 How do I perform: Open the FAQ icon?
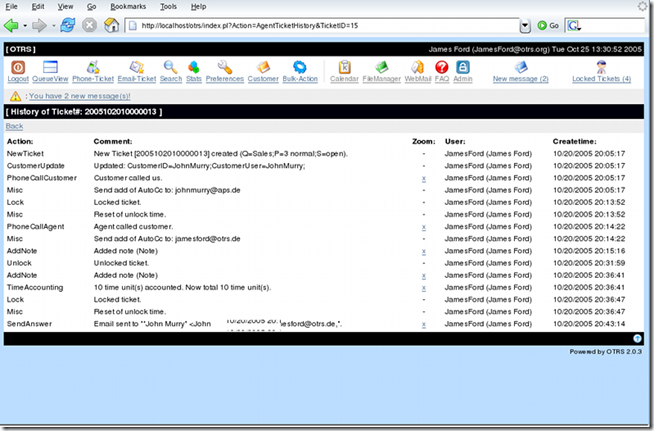coord(441,67)
